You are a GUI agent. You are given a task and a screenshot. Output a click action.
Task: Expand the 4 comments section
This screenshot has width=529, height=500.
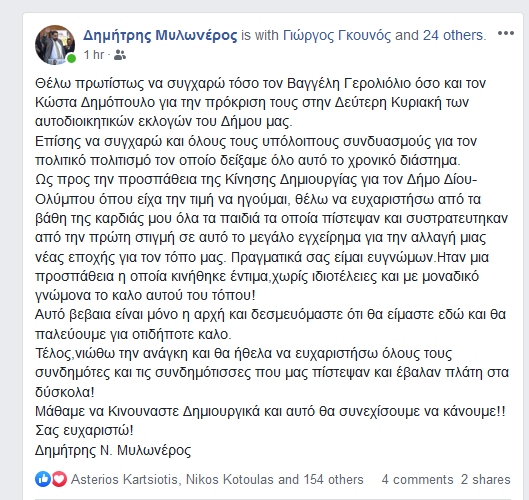pyautogui.click(x=417, y=479)
